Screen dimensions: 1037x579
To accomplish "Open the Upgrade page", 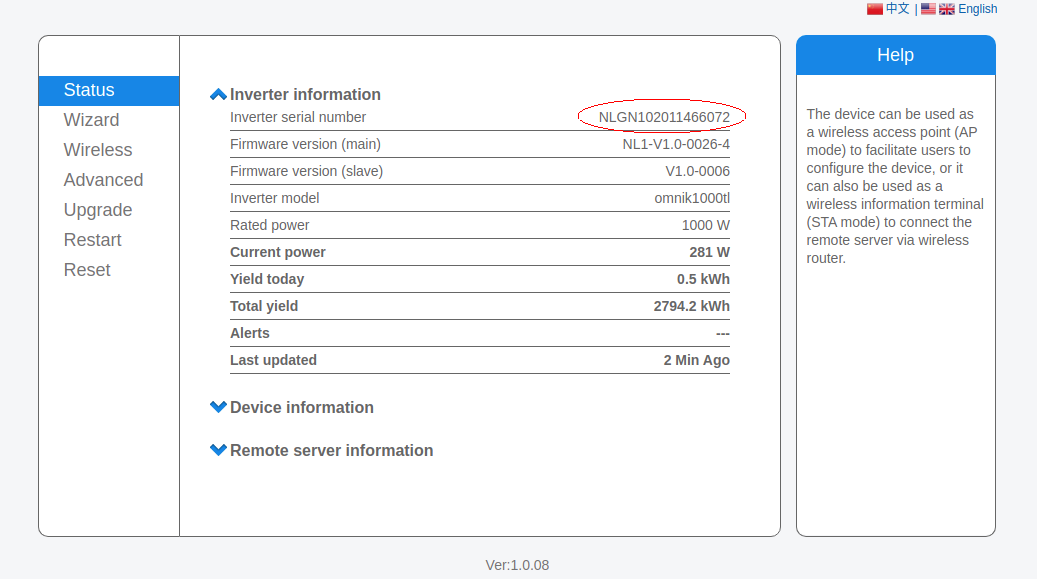I will tap(98, 210).
